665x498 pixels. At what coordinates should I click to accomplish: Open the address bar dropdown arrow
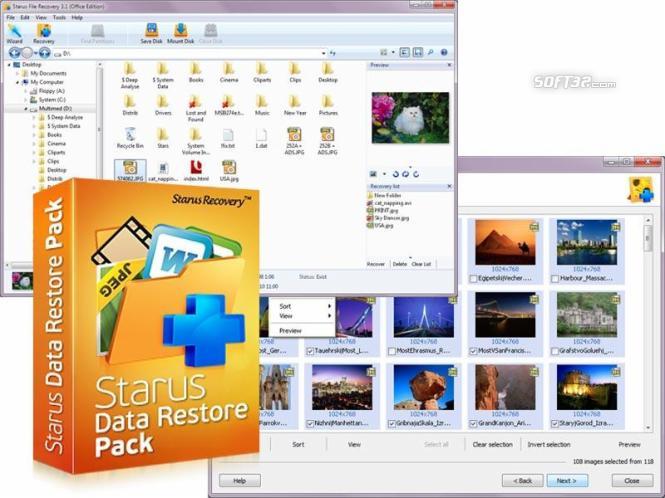coord(324,53)
